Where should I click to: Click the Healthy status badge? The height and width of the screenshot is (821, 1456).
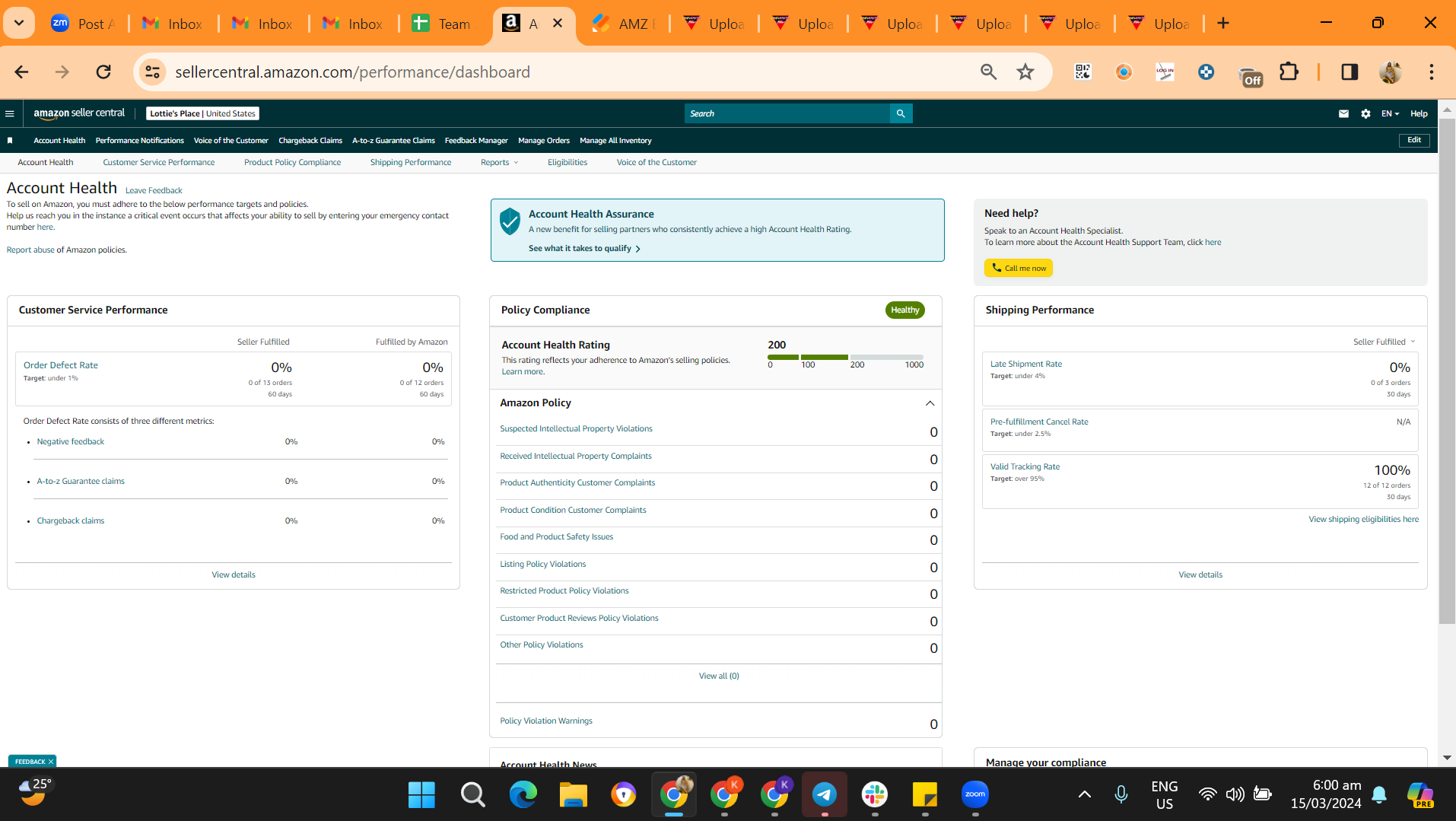[905, 310]
